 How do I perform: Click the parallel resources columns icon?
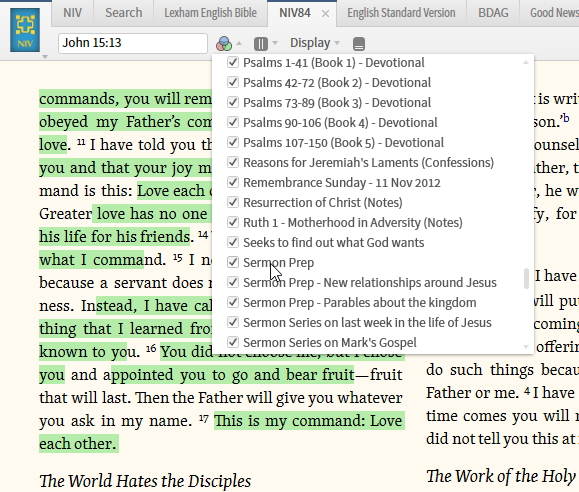tap(261, 44)
